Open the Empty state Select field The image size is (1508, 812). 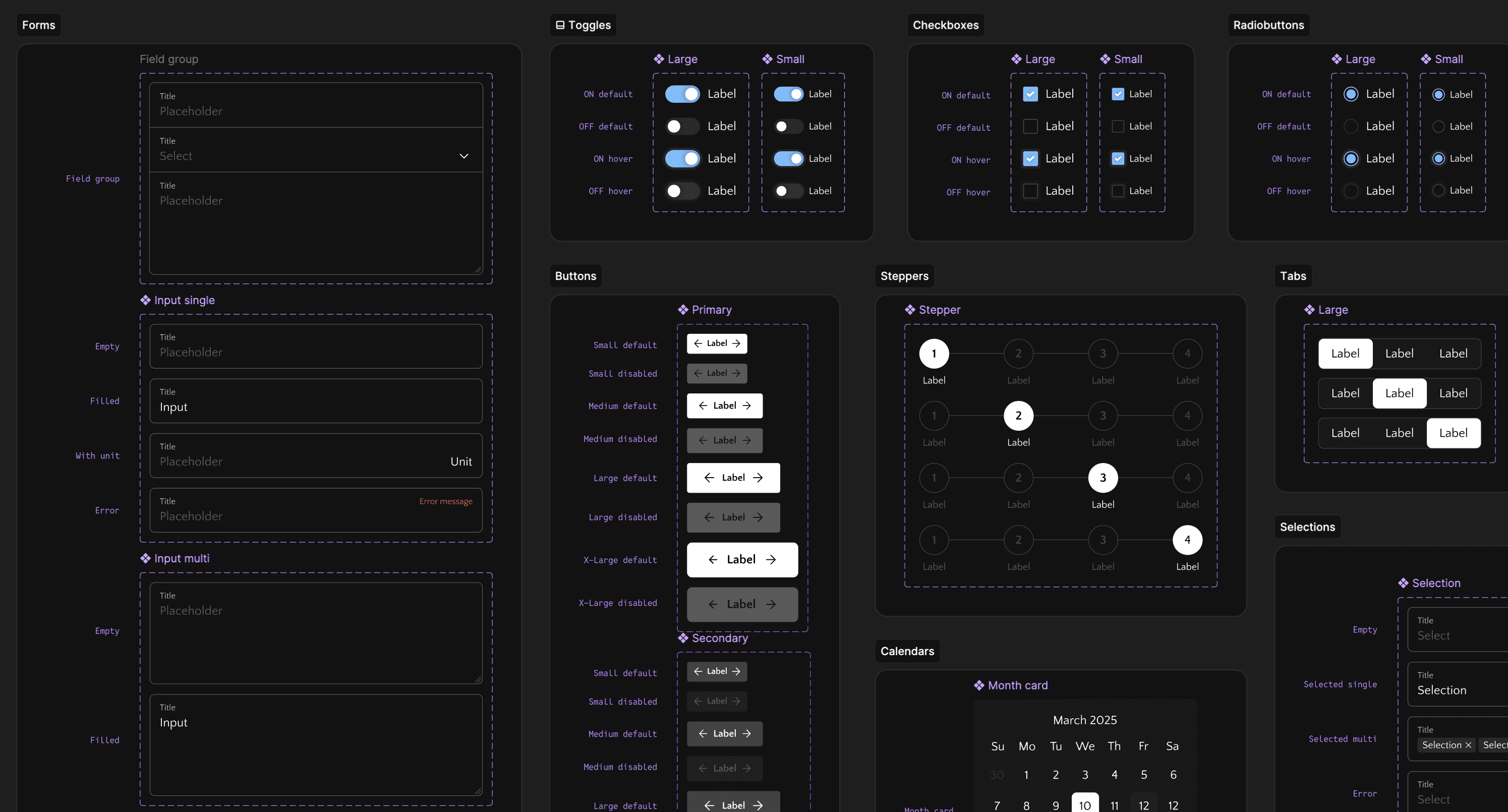1458,629
